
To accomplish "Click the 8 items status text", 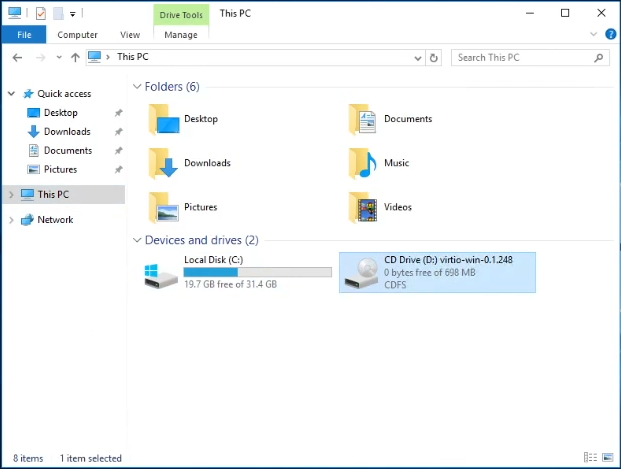I will (x=28, y=458).
